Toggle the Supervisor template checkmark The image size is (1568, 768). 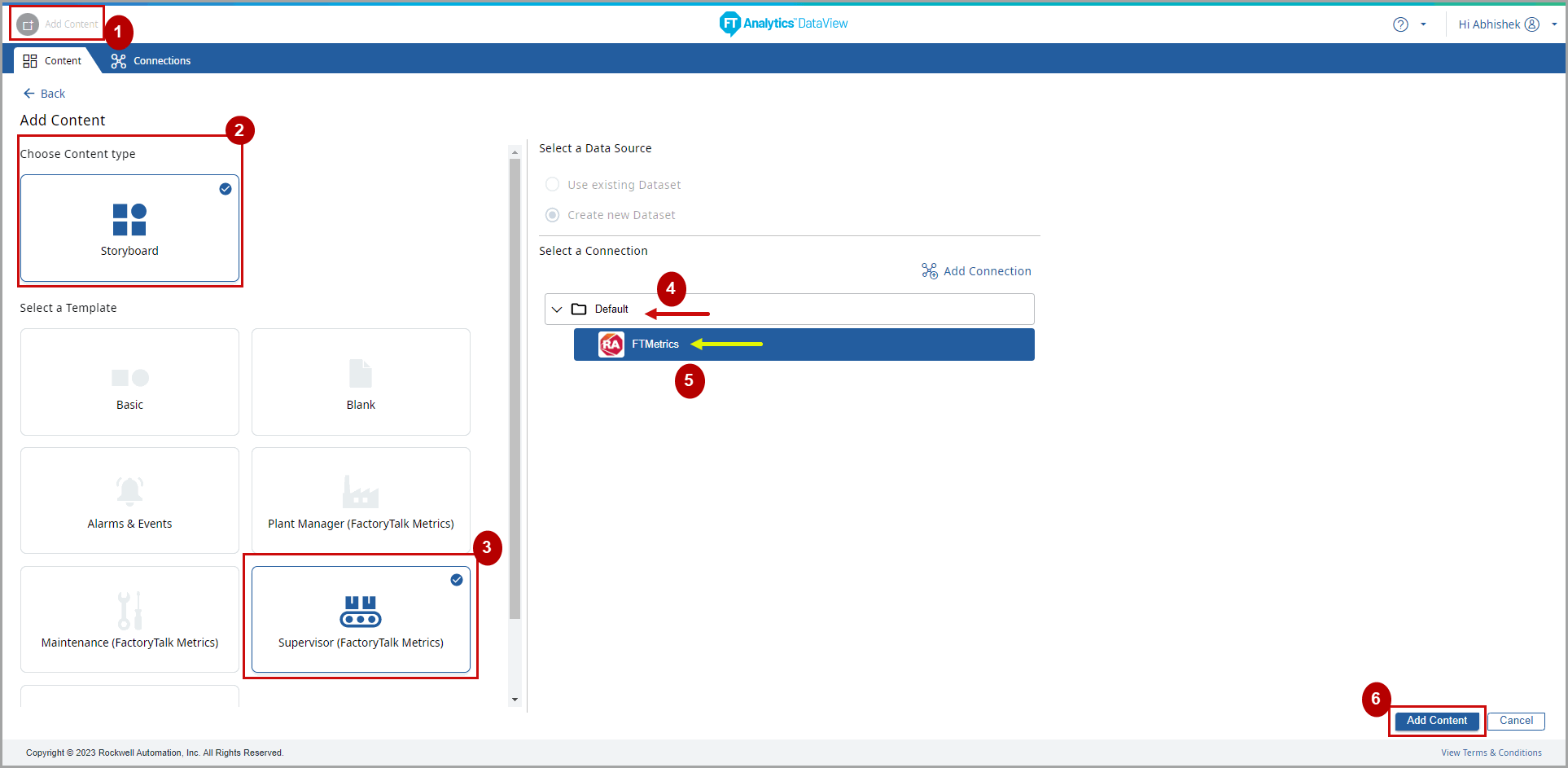[x=457, y=580]
